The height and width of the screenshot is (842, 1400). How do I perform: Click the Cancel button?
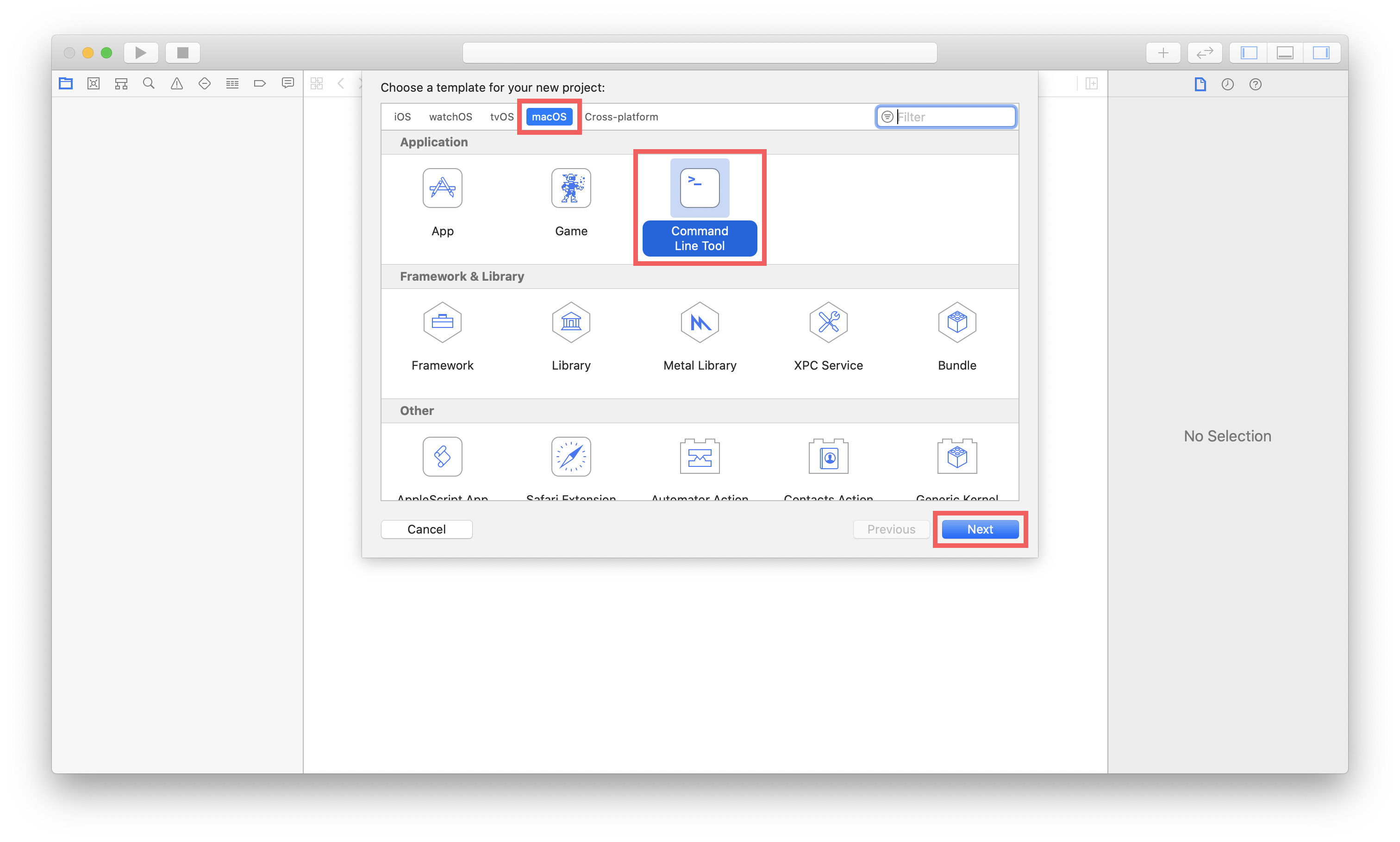click(x=426, y=529)
